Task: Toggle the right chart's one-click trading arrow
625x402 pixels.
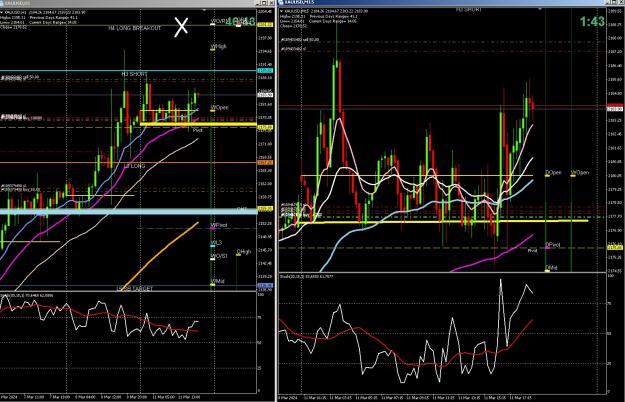Action: [x=282, y=11]
